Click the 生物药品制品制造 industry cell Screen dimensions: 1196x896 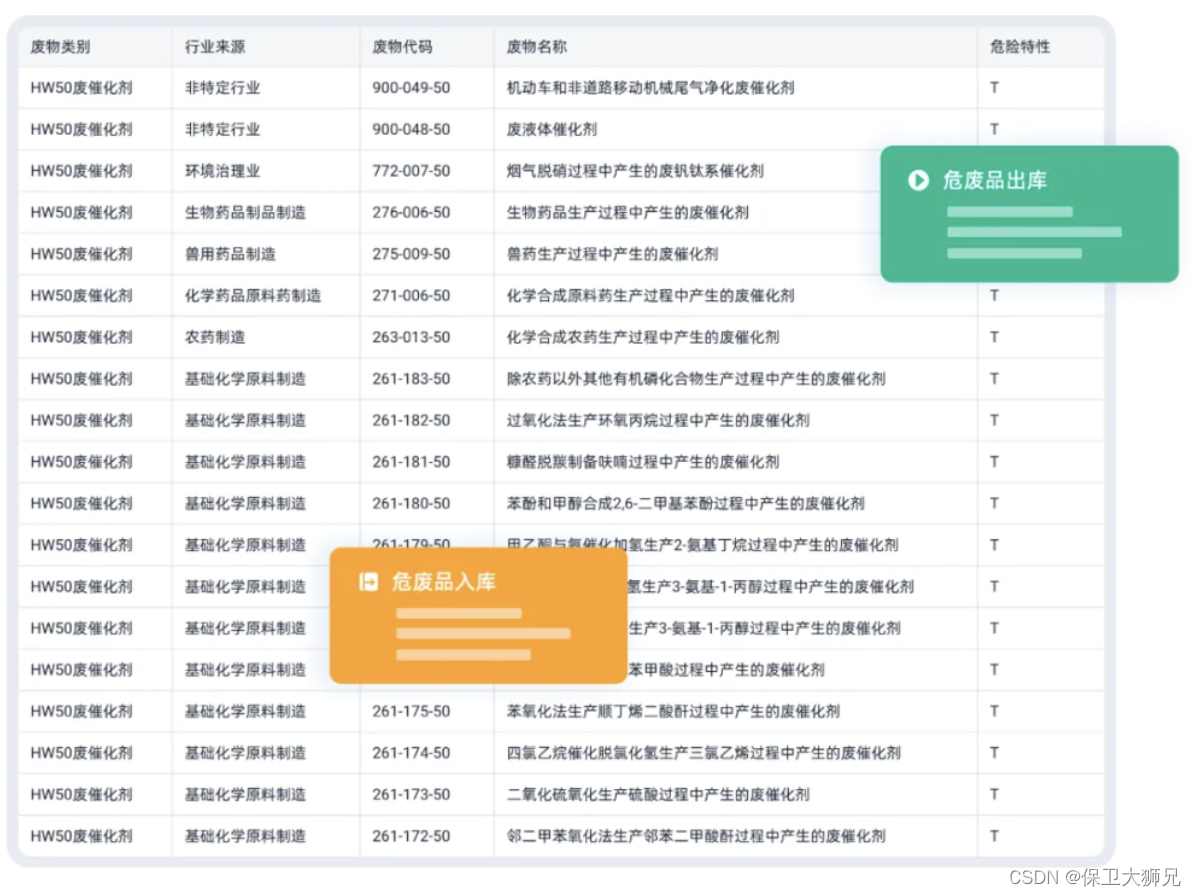[x=246, y=213]
